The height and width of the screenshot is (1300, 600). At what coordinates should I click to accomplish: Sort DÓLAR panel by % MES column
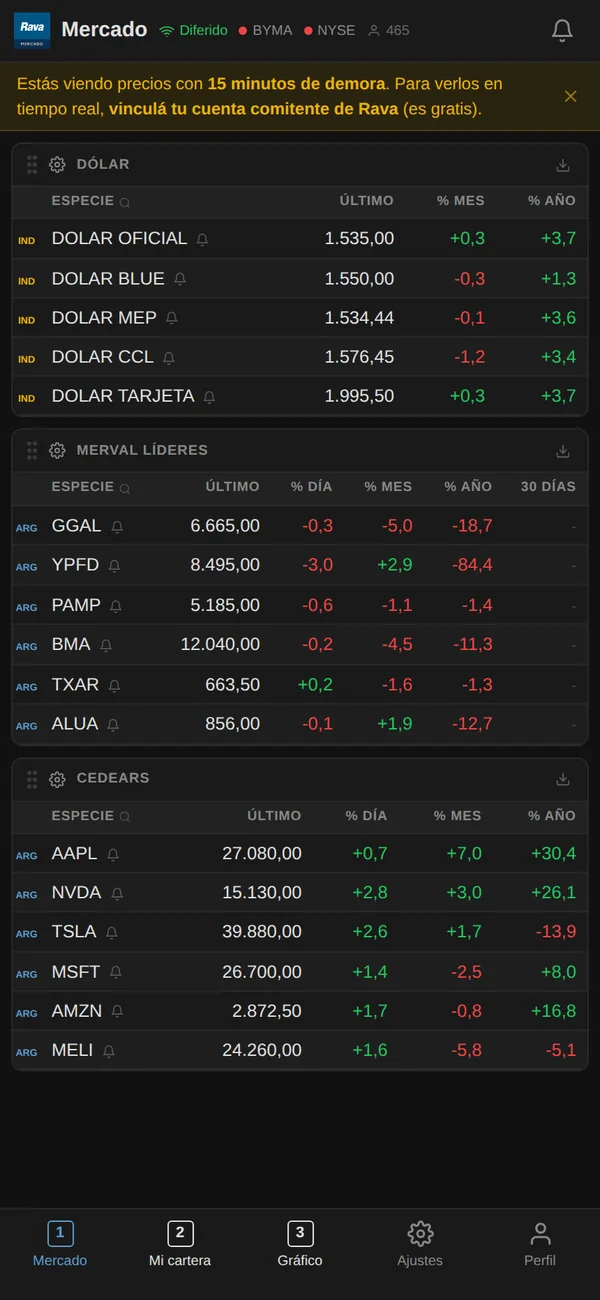pyautogui.click(x=460, y=201)
